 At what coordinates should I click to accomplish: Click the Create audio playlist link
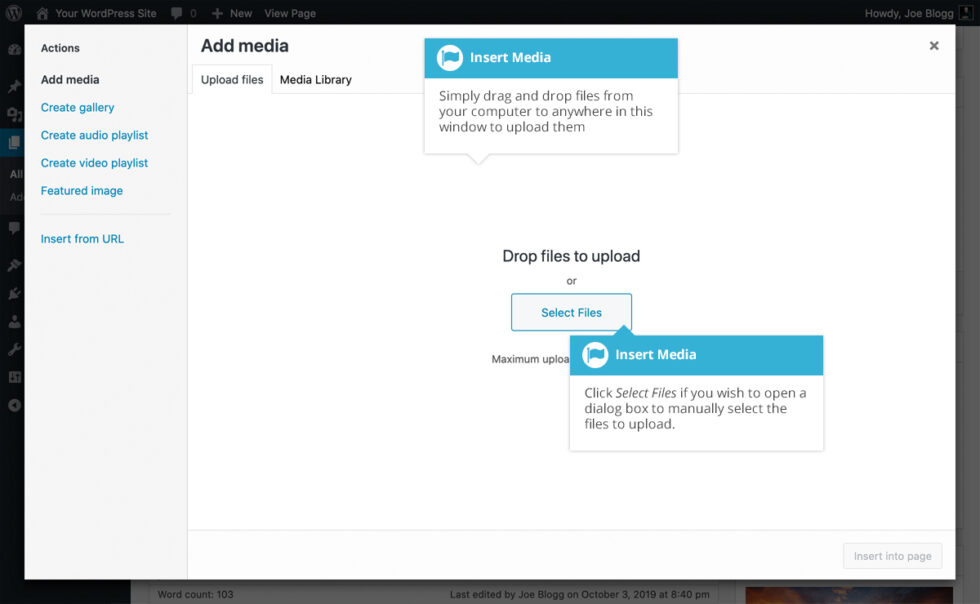tap(94, 134)
